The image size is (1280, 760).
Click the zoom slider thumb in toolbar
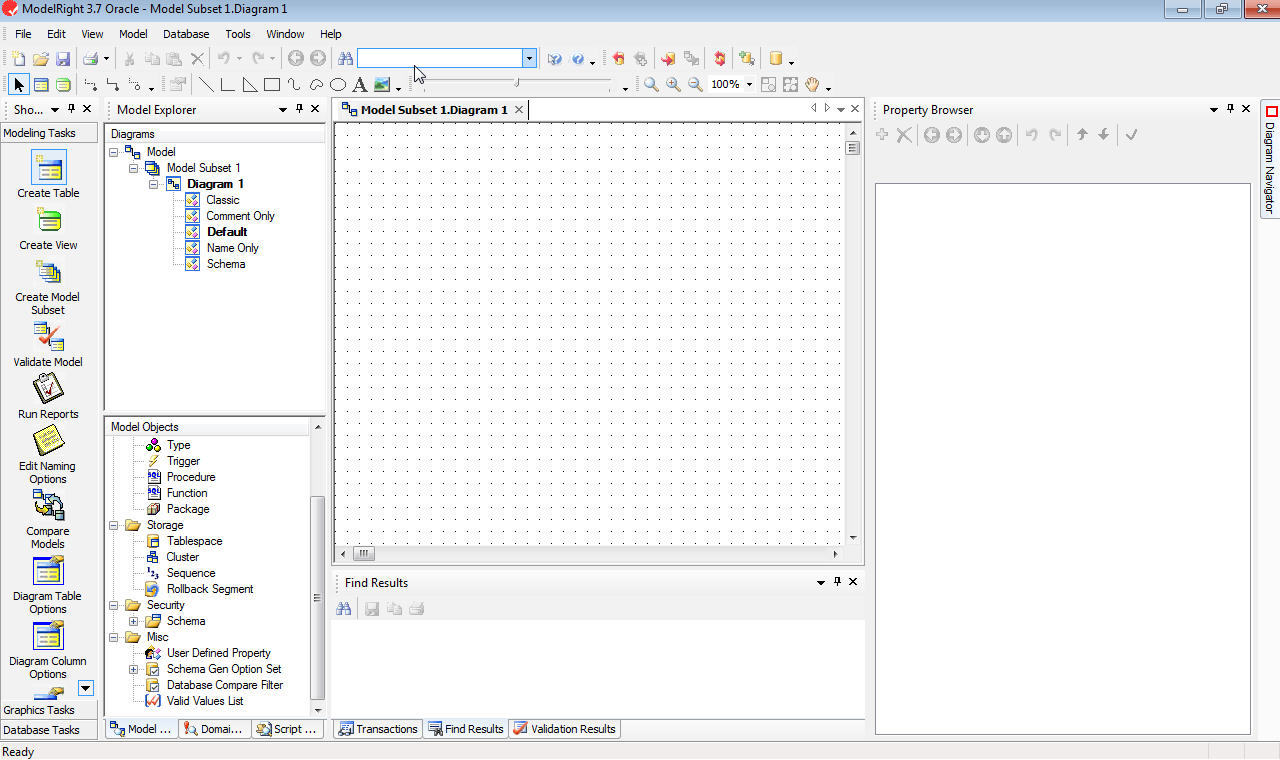point(517,83)
